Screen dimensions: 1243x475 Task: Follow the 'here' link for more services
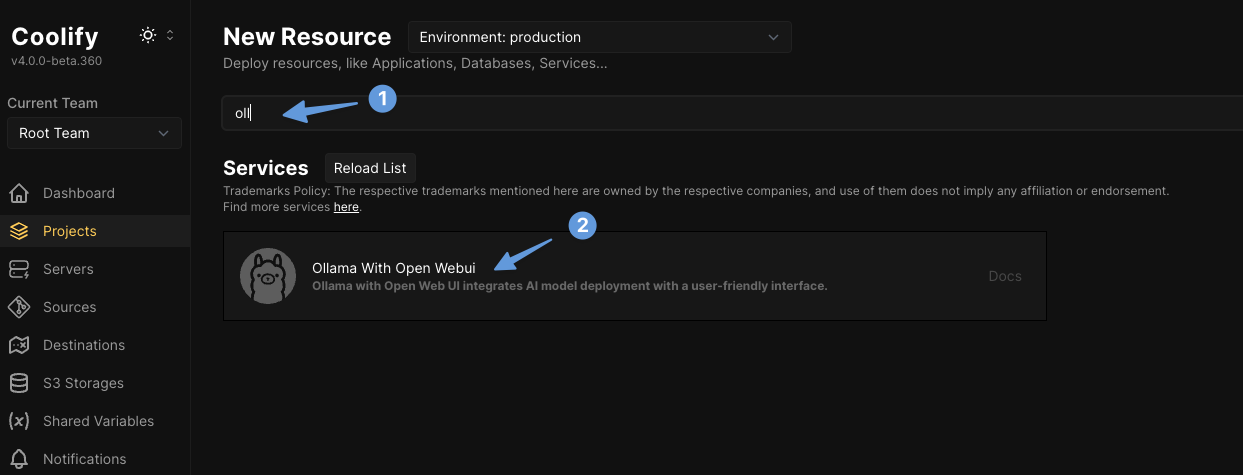pyautogui.click(x=346, y=207)
